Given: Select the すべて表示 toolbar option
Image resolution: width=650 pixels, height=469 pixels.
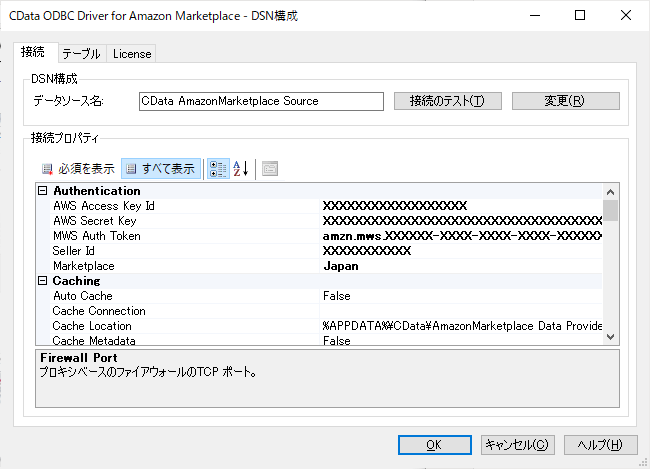Looking at the screenshot, I should [161, 169].
